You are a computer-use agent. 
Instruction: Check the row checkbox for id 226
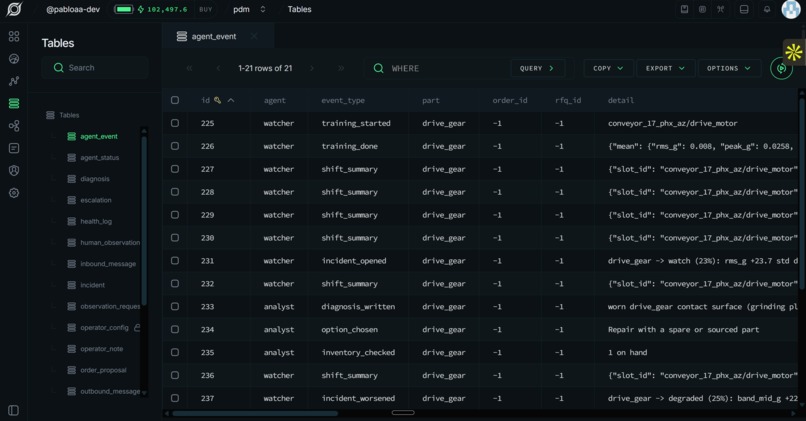[175, 146]
